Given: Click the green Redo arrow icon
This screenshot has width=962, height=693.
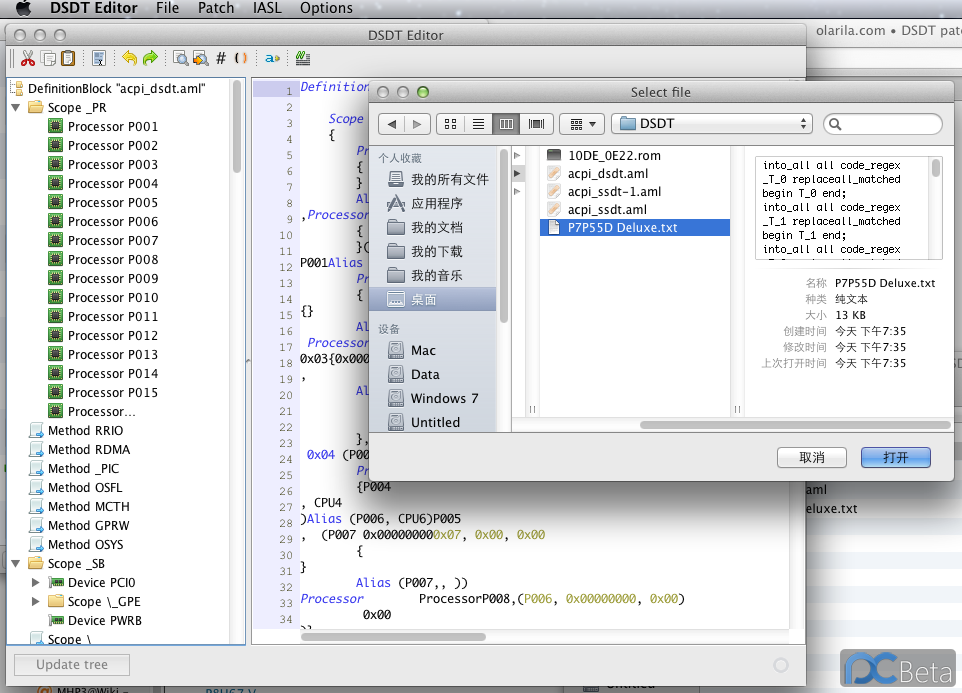Looking at the screenshot, I should click(150, 58).
